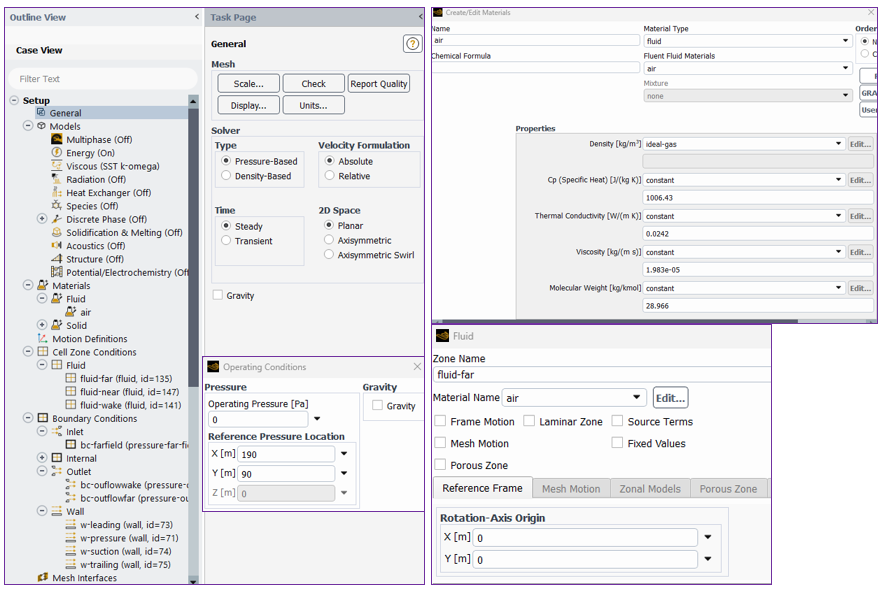Click the Potential/Electrochemistry icon
Screen dimensions: 887x589
(57, 272)
